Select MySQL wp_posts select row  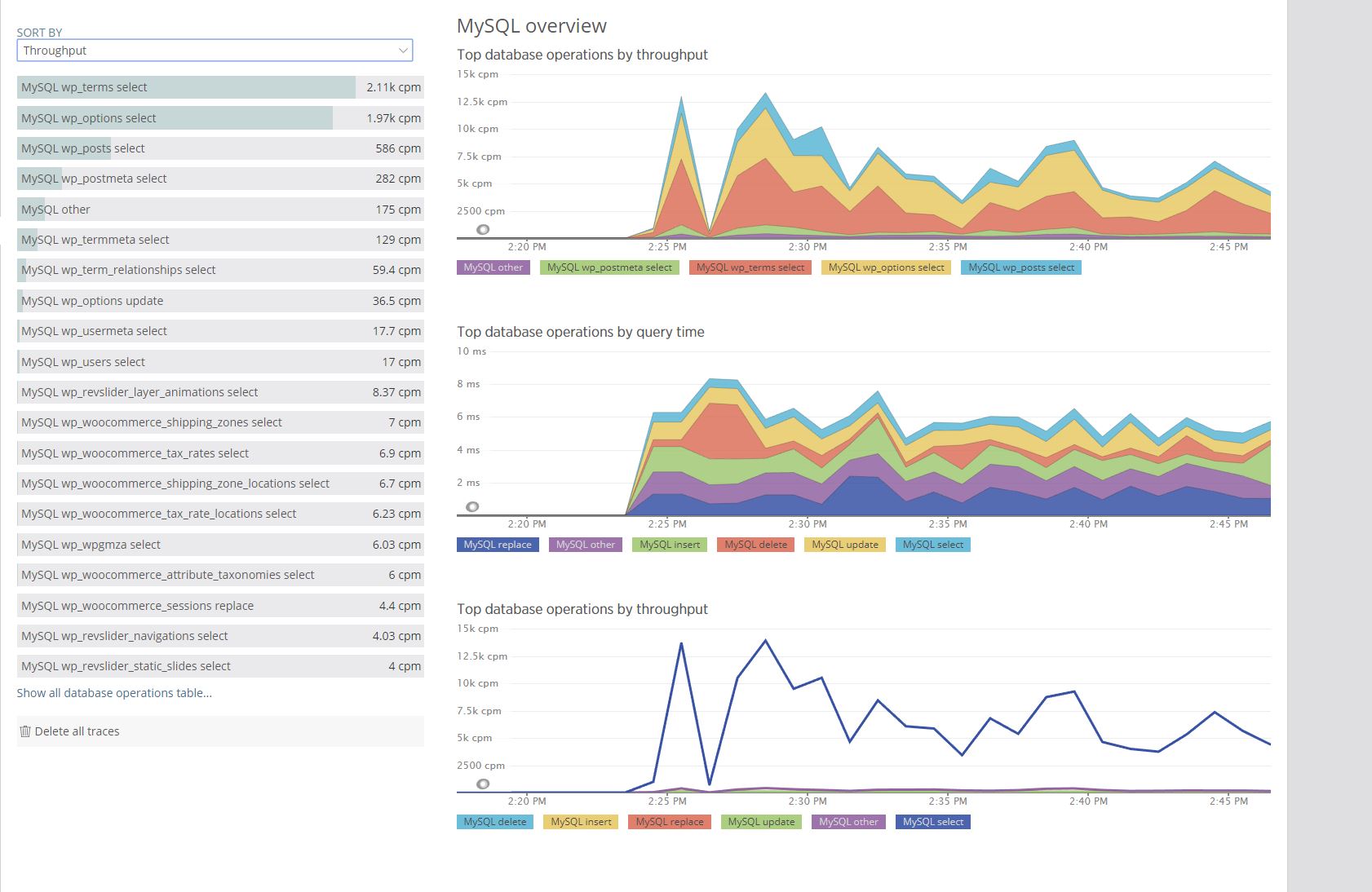click(x=220, y=148)
